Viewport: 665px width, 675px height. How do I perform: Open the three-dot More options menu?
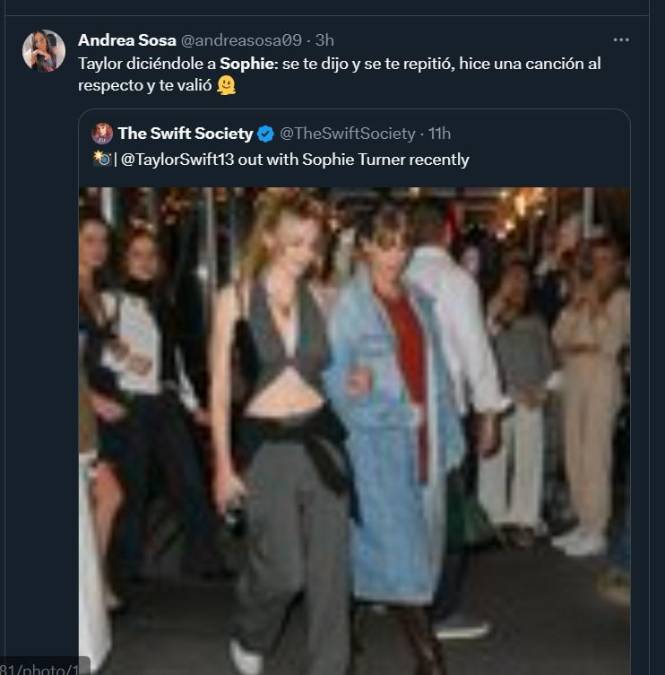[621, 40]
